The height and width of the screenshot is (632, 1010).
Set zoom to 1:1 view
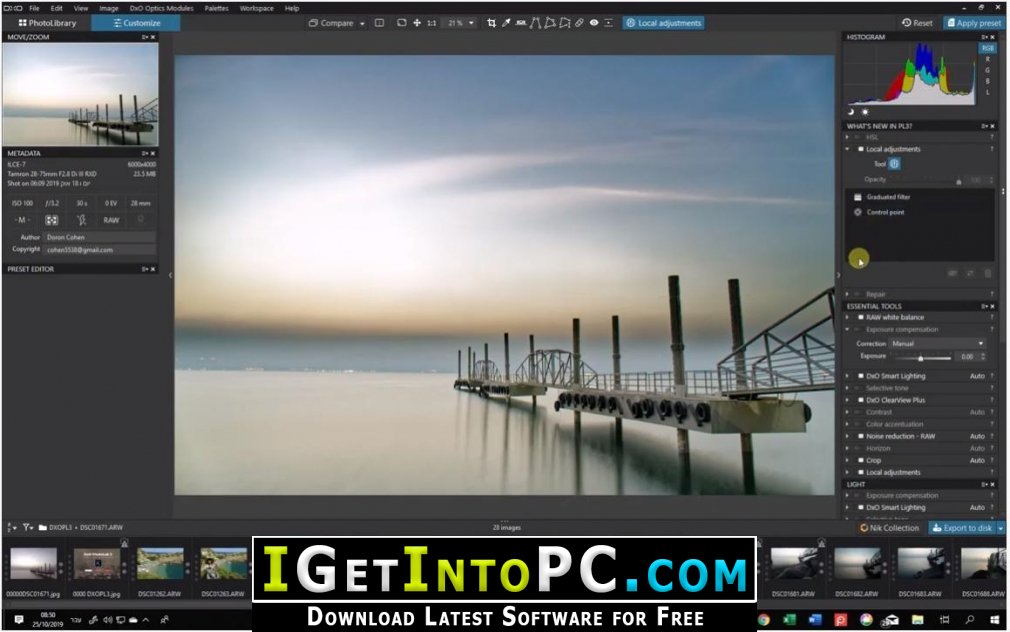pos(431,23)
